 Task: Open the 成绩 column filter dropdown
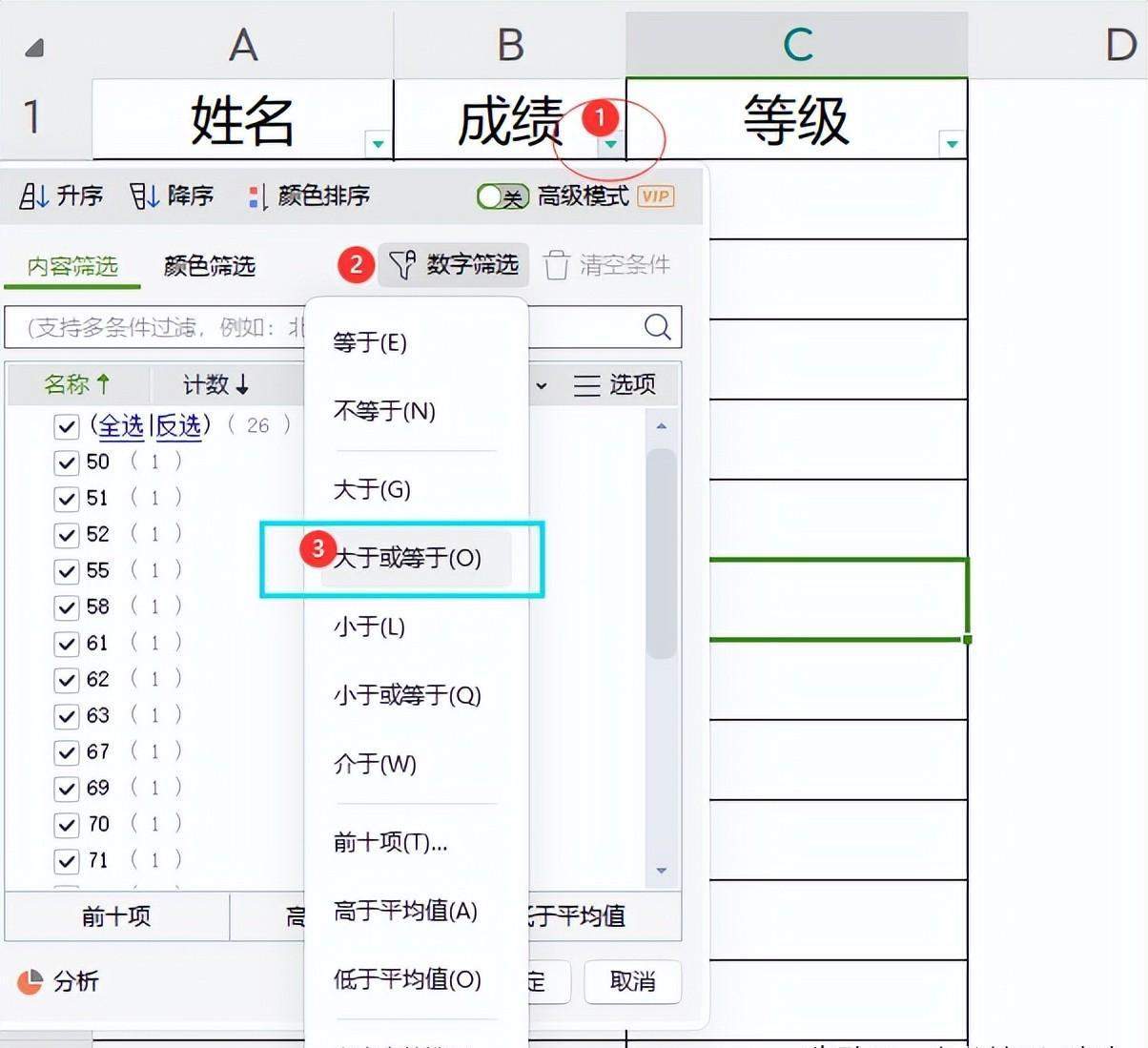610,144
